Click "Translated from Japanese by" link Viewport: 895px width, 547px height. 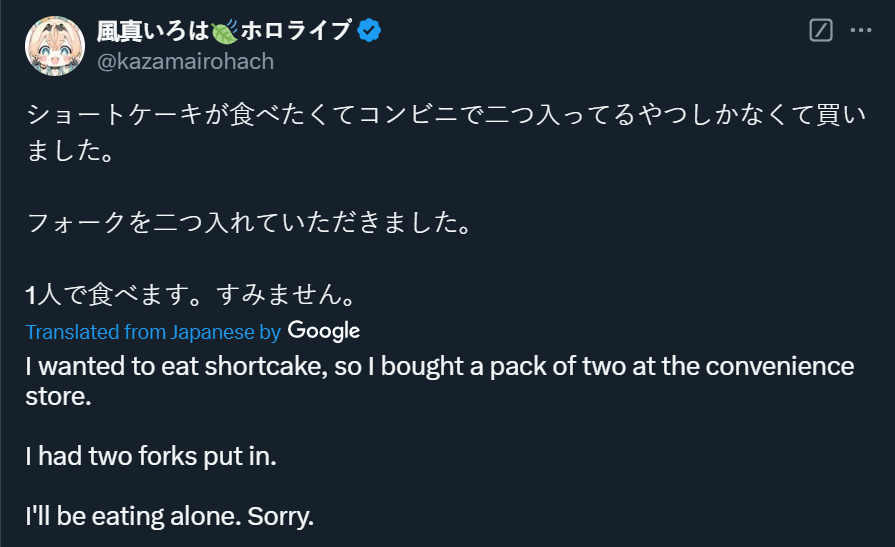[x=153, y=332]
